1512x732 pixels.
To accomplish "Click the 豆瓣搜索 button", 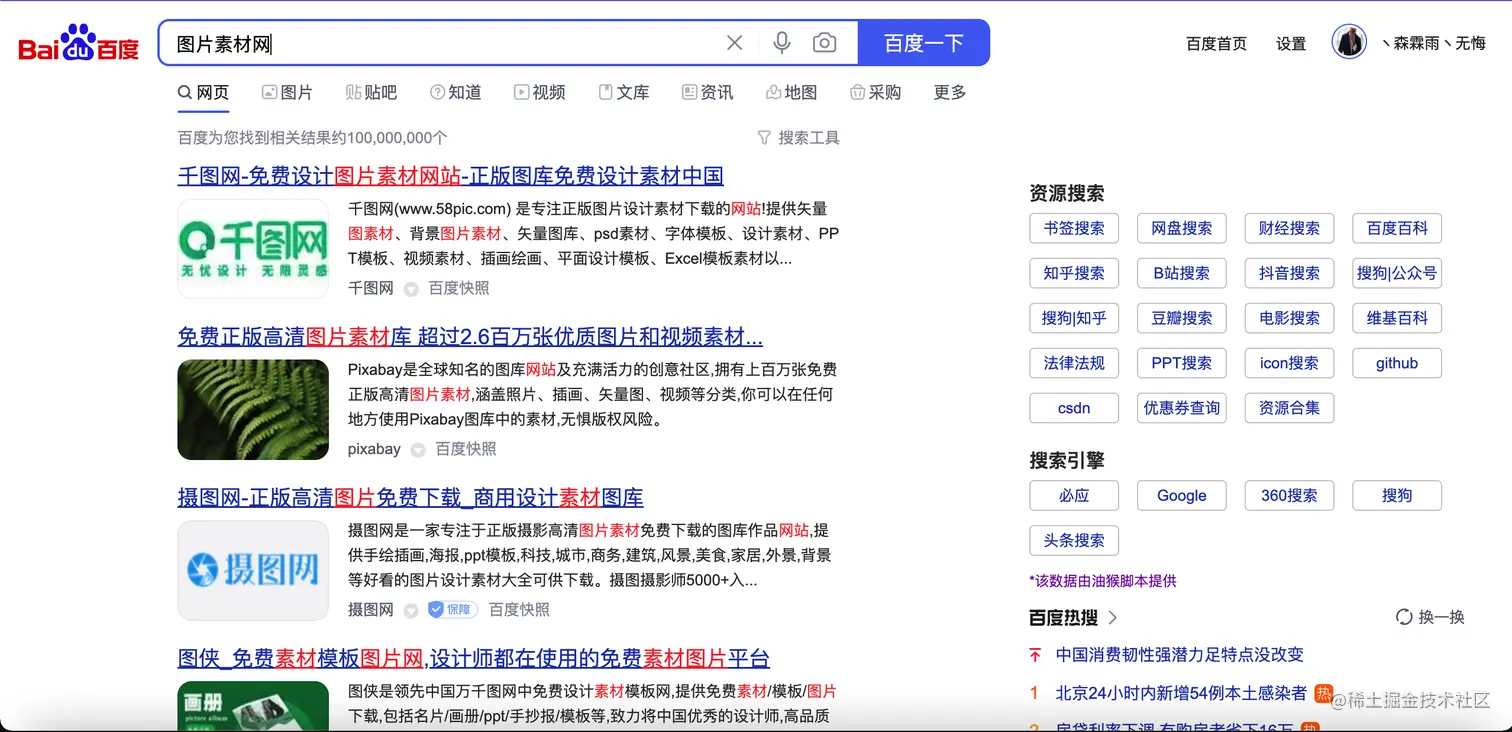I will click(x=1182, y=318).
